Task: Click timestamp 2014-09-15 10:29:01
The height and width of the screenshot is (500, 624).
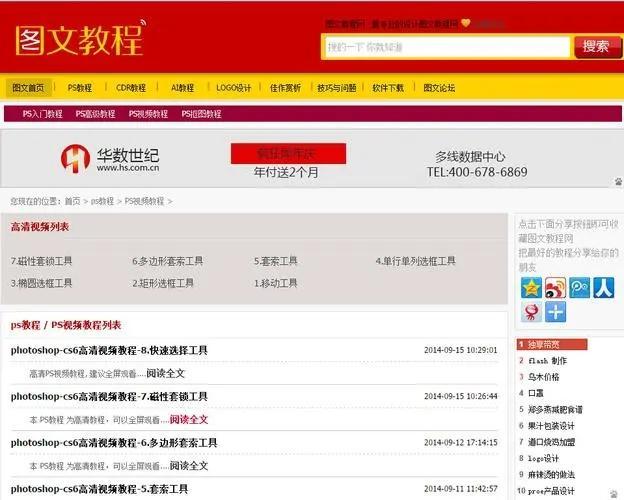Action: pyautogui.click(x=460, y=350)
